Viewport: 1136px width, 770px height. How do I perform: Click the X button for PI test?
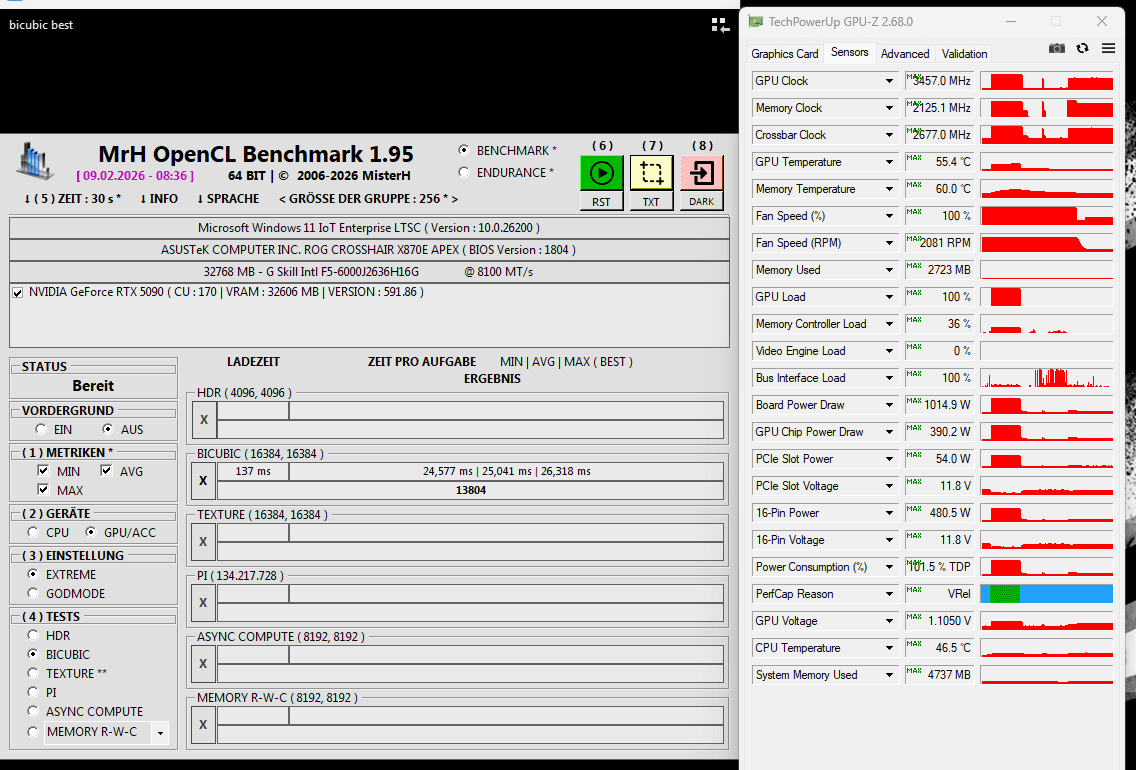pos(204,603)
